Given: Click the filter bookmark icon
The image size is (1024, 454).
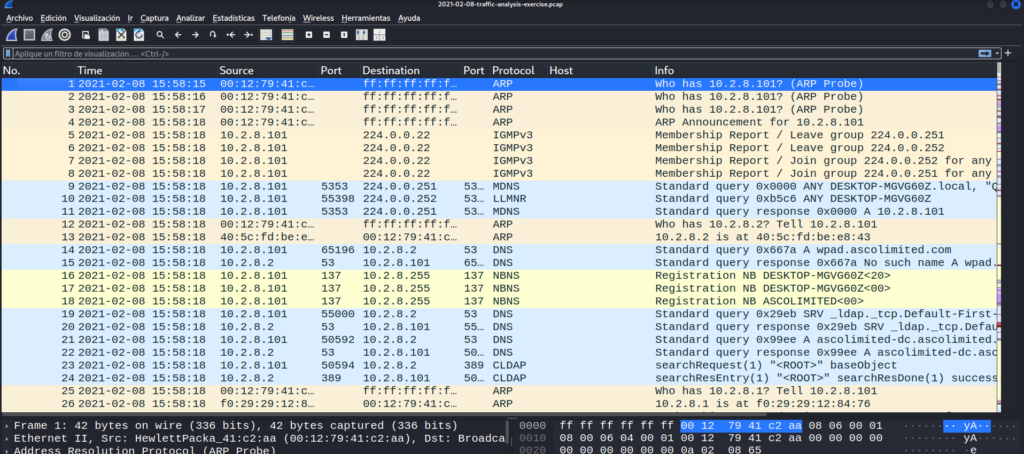Looking at the screenshot, I should [x=9, y=52].
